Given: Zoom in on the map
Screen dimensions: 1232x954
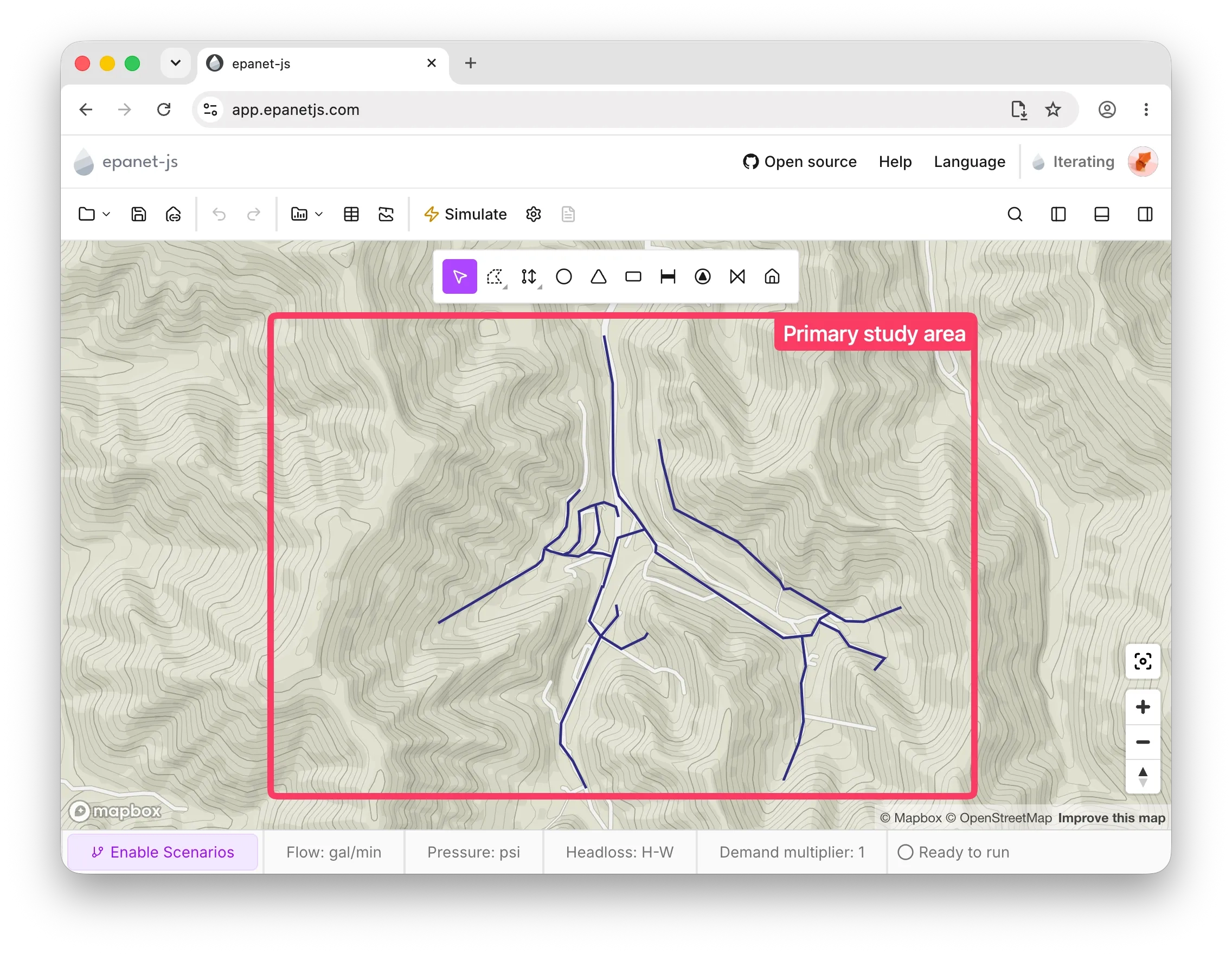Looking at the screenshot, I should [1143, 707].
